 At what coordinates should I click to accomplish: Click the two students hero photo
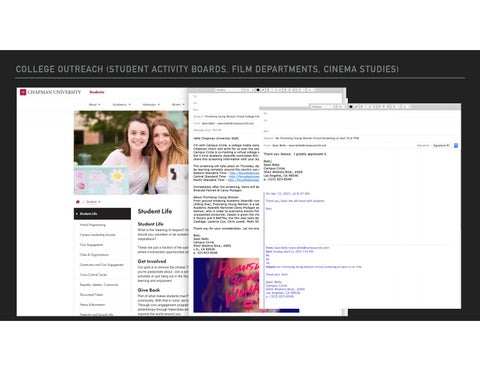[x=131, y=153]
